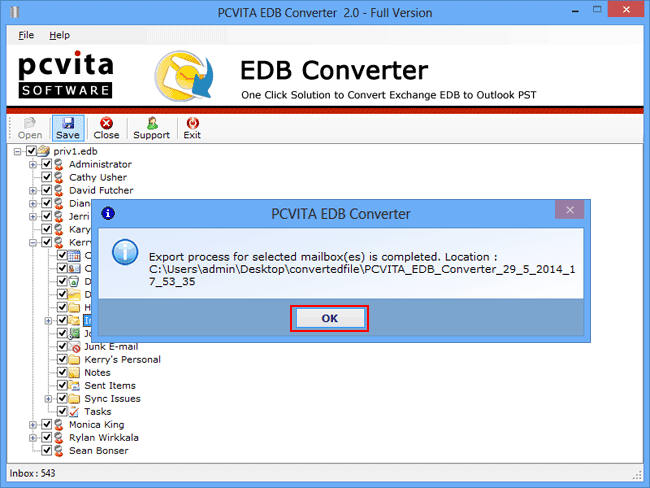Click the Kerry's Personal folder icon
Image resolution: width=650 pixels, height=488 pixels.
[x=74, y=359]
